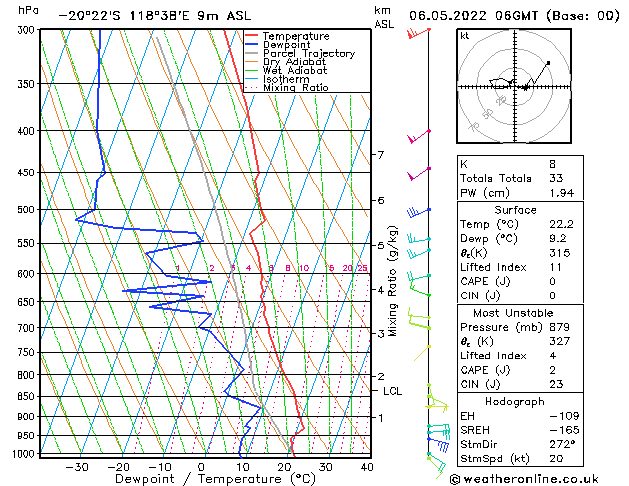Click the K index value 8
The image size is (629, 486).
coord(553,164)
